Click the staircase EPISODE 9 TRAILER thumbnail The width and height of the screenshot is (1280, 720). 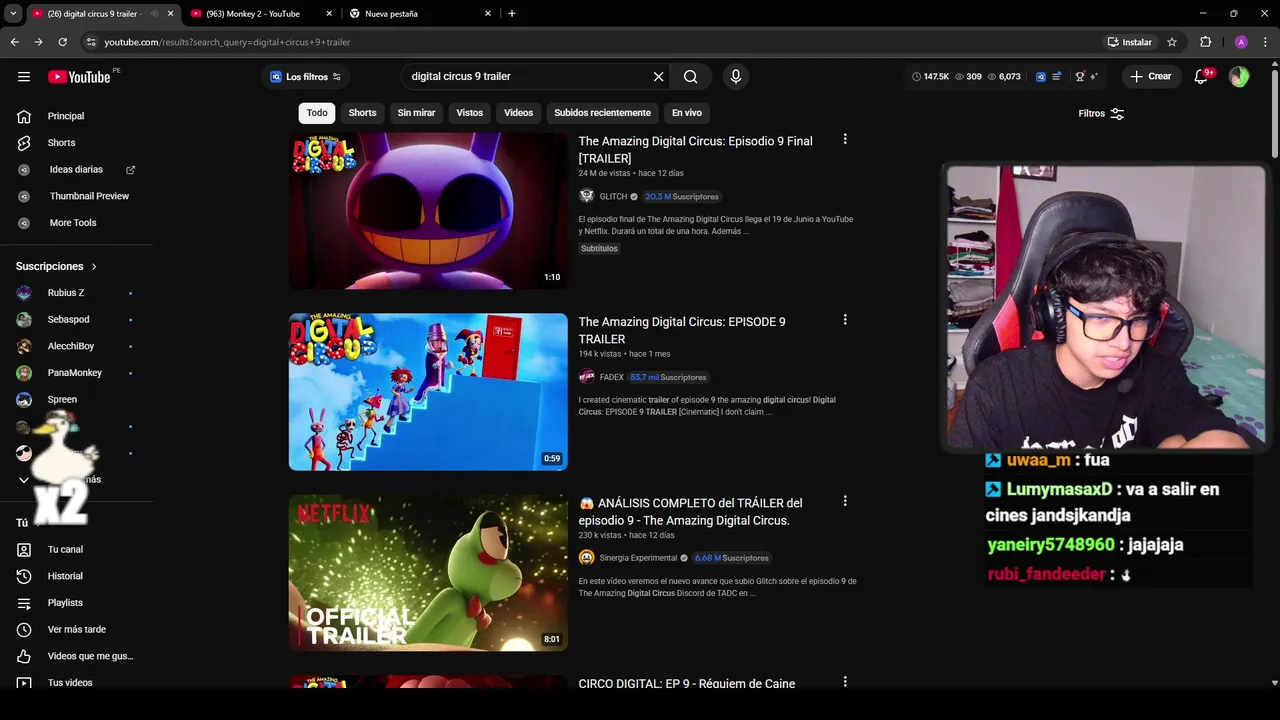[428, 392]
